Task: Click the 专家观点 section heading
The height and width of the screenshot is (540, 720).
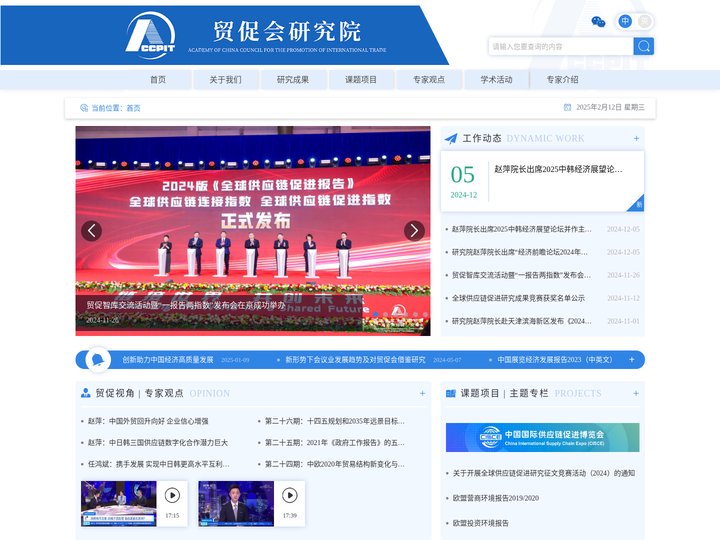Action: pyautogui.click(x=164, y=394)
